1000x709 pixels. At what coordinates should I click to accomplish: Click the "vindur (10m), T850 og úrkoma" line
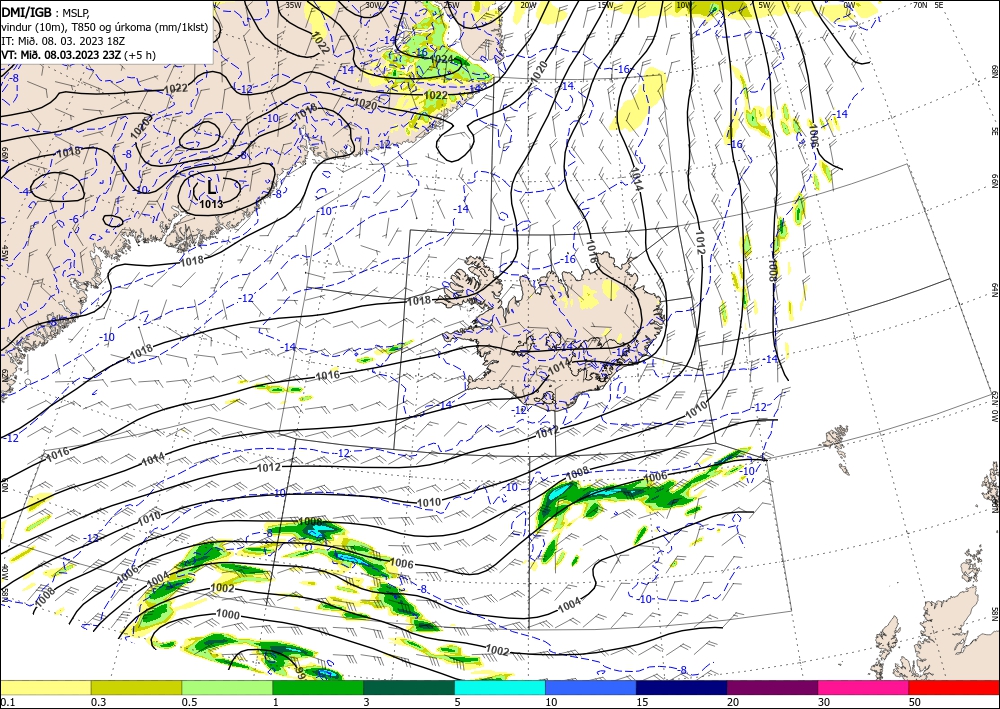(x=105, y=26)
